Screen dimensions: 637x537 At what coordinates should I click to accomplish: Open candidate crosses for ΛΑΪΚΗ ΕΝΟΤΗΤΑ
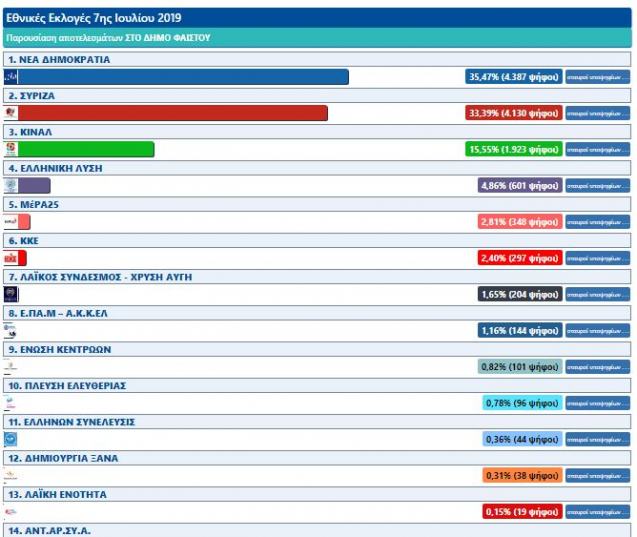click(598, 512)
